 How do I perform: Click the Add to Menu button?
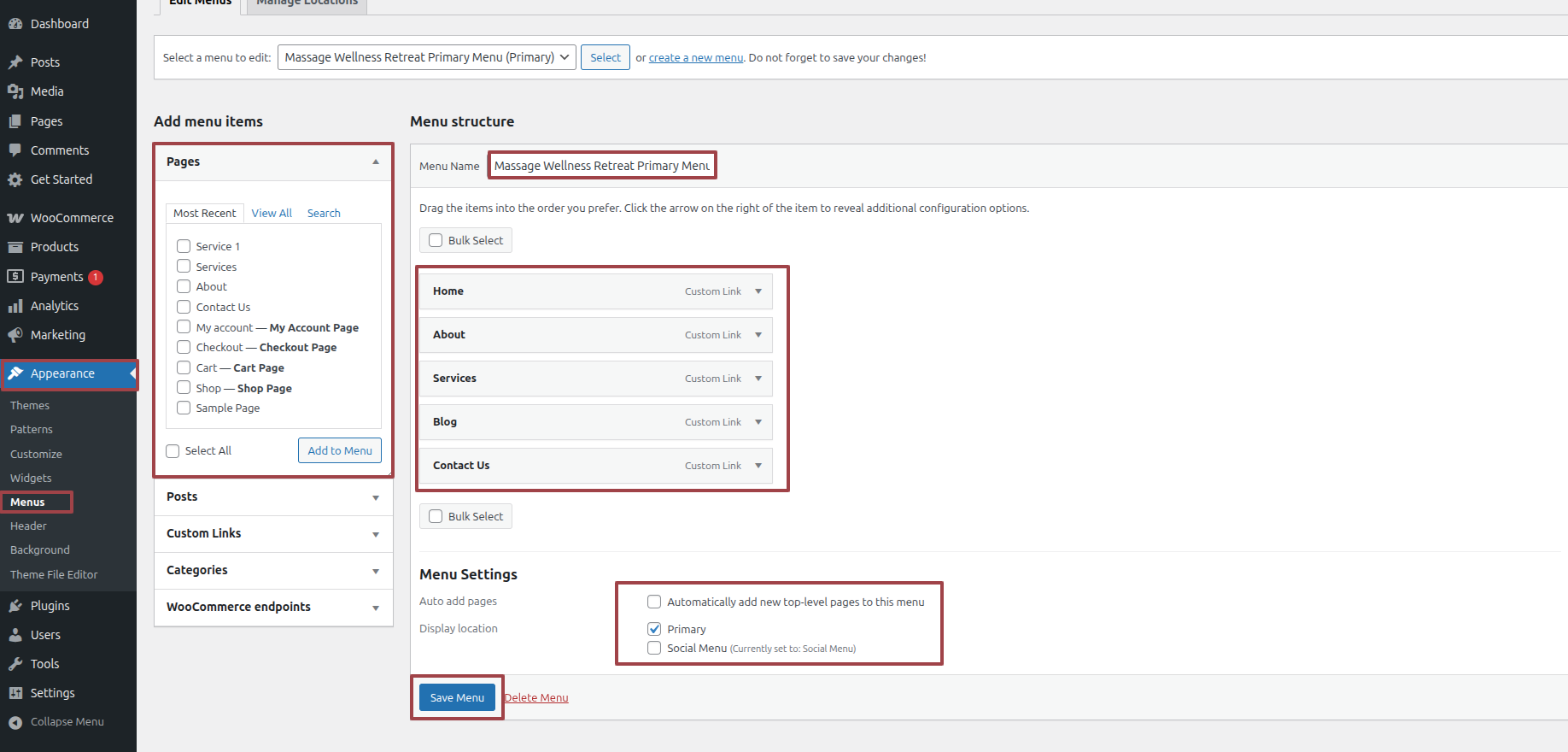(340, 450)
